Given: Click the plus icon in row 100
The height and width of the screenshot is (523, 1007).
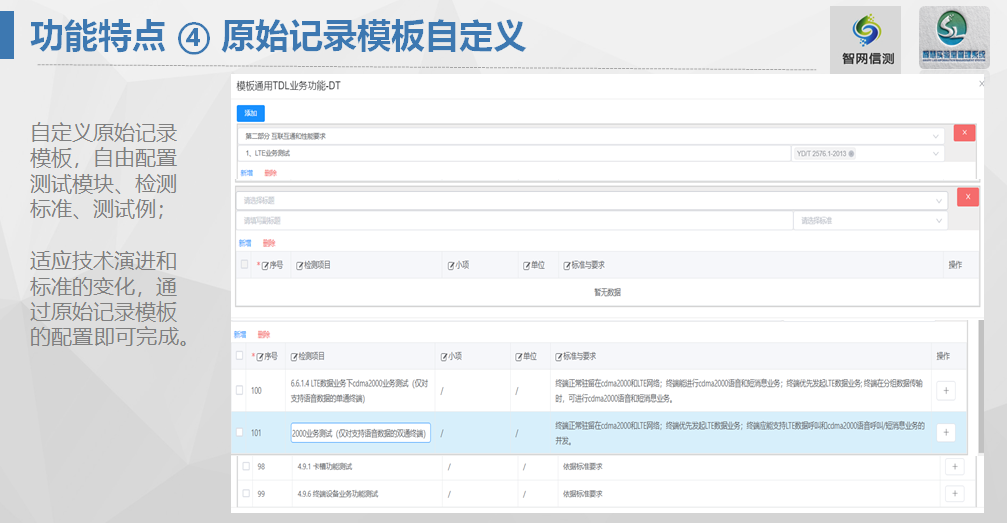Looking at the screenshot, I should [x=946, y=391].
